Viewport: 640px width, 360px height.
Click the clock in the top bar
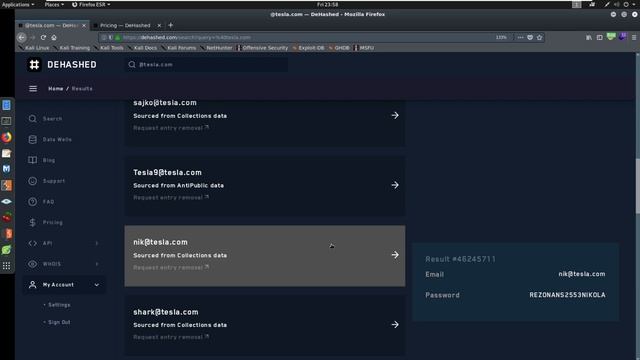(327, 4)
